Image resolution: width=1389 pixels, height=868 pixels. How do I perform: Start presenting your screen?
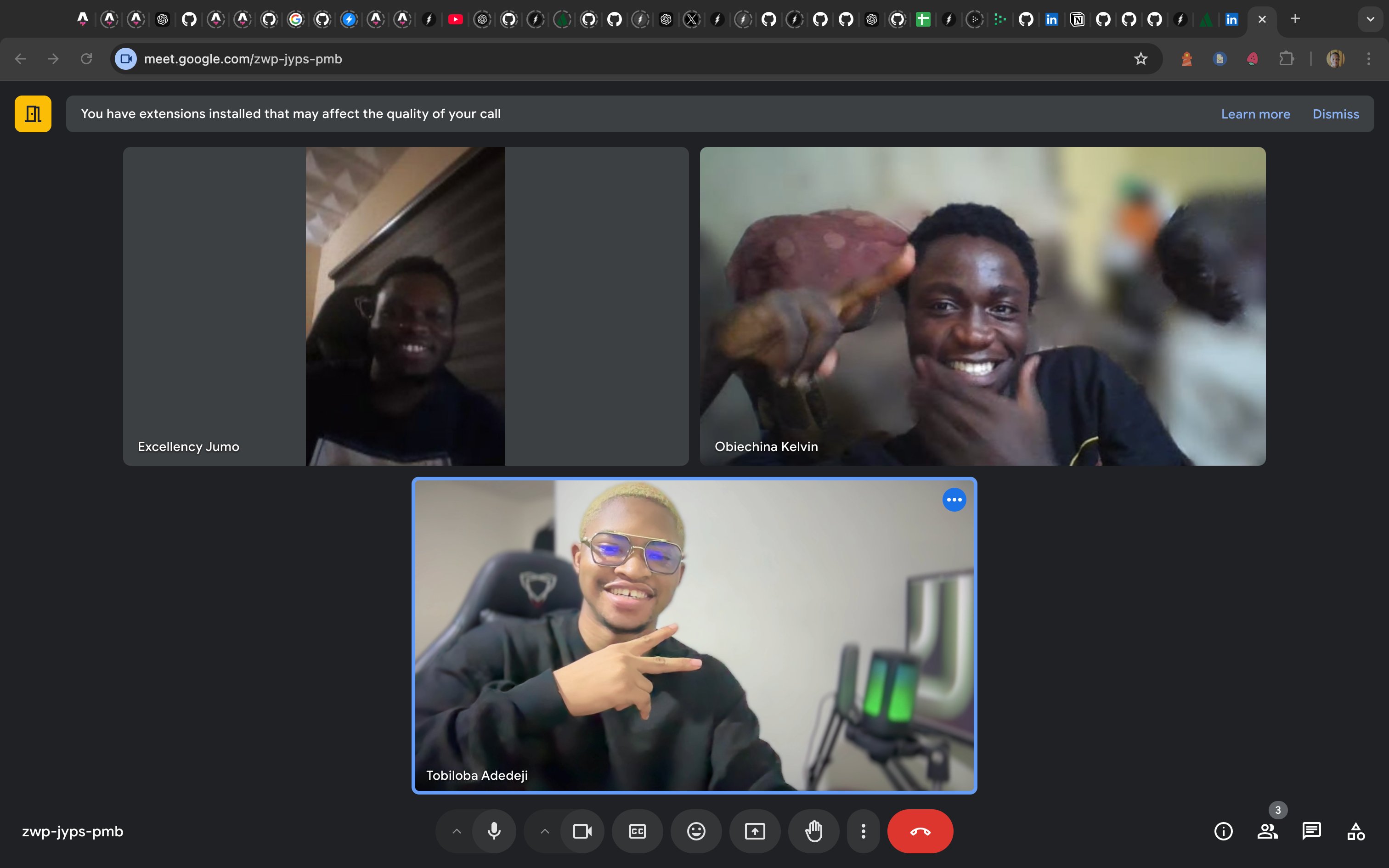pyautogui.click(x=755, y=831)
